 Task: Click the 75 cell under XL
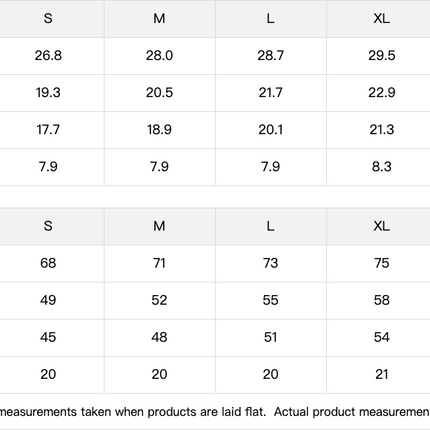pos(381,263)
